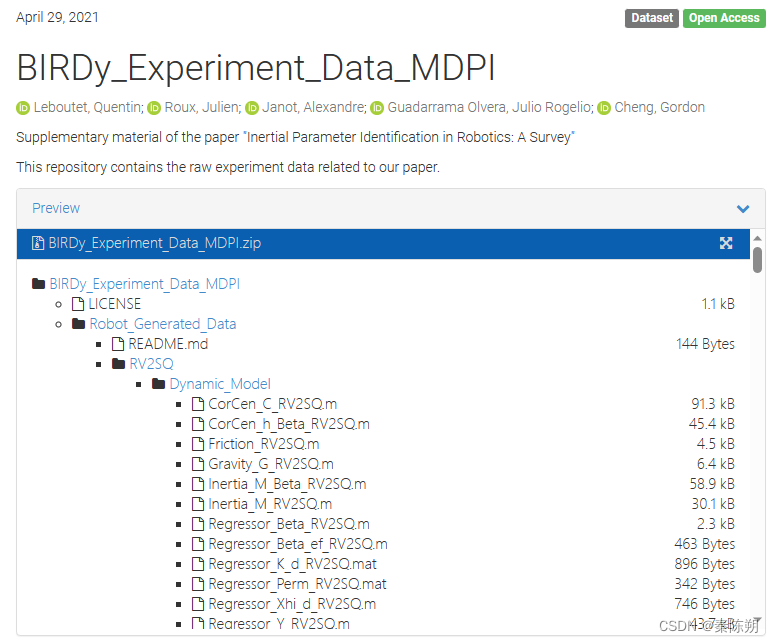Screen dimensions: 773x643
Task: Open author Roux, Julien
Action: [203, 107]
